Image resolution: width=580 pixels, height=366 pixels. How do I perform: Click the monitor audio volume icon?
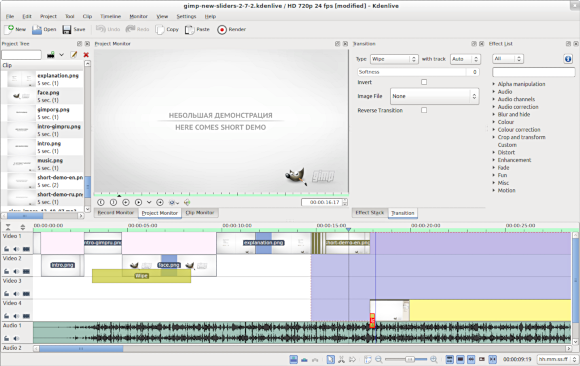pos(187,202)
